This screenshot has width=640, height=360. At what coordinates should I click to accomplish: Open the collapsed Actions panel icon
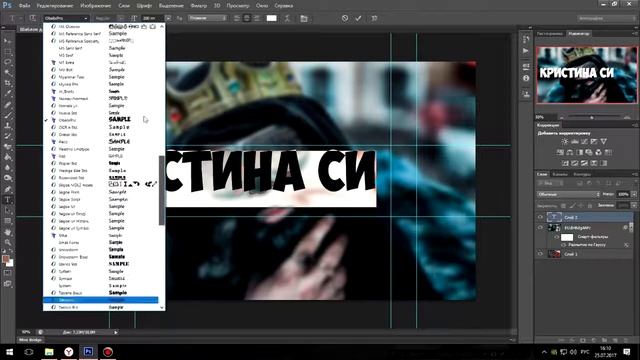(526, 51)
